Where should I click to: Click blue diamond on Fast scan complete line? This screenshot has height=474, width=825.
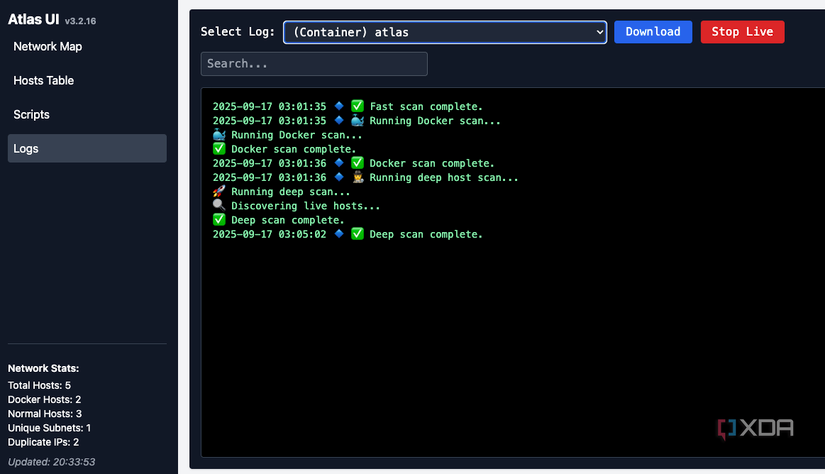tap(339, 106)
